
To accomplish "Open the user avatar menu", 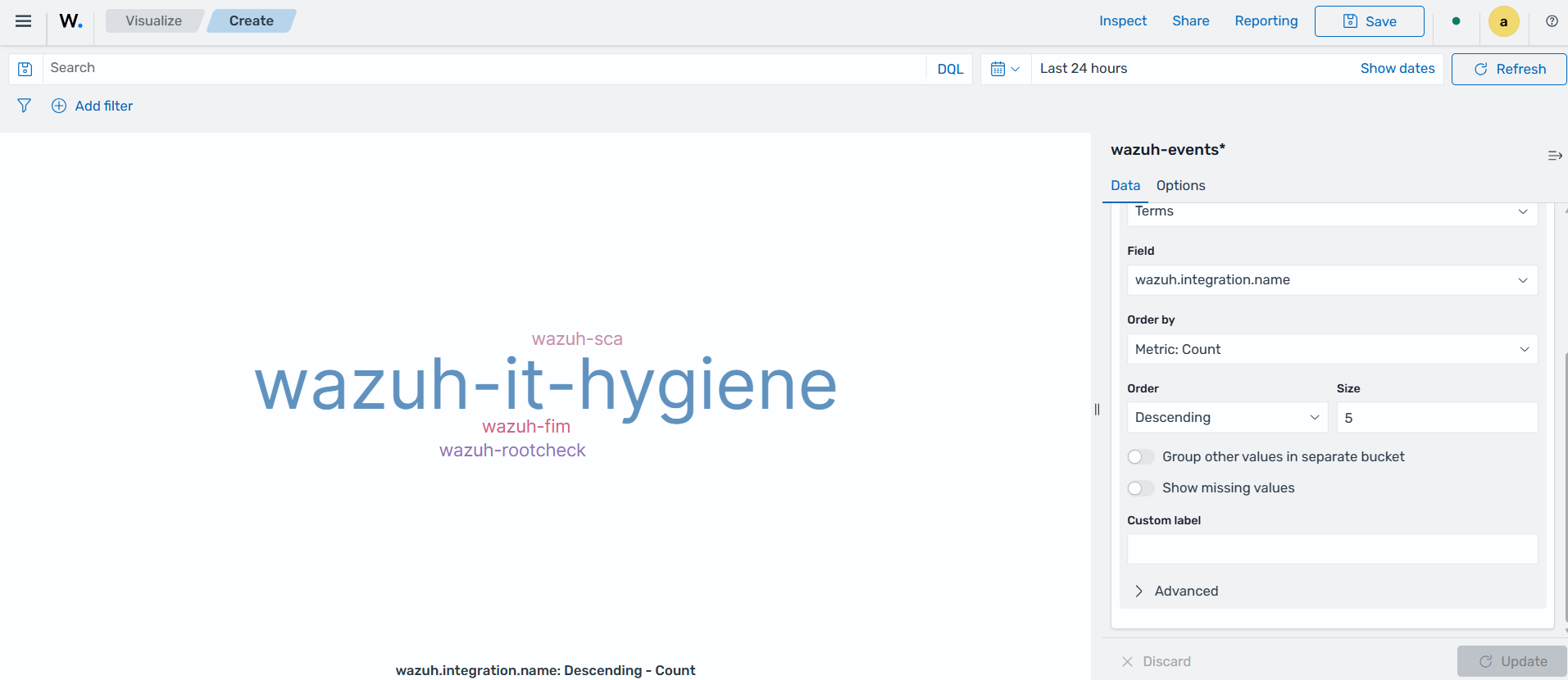I will 1503,22.
